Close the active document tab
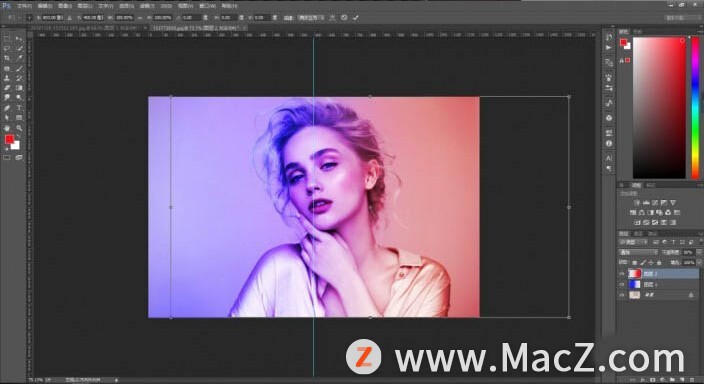The width and height of the screenshot is (704, 384). tap(245, 28)
